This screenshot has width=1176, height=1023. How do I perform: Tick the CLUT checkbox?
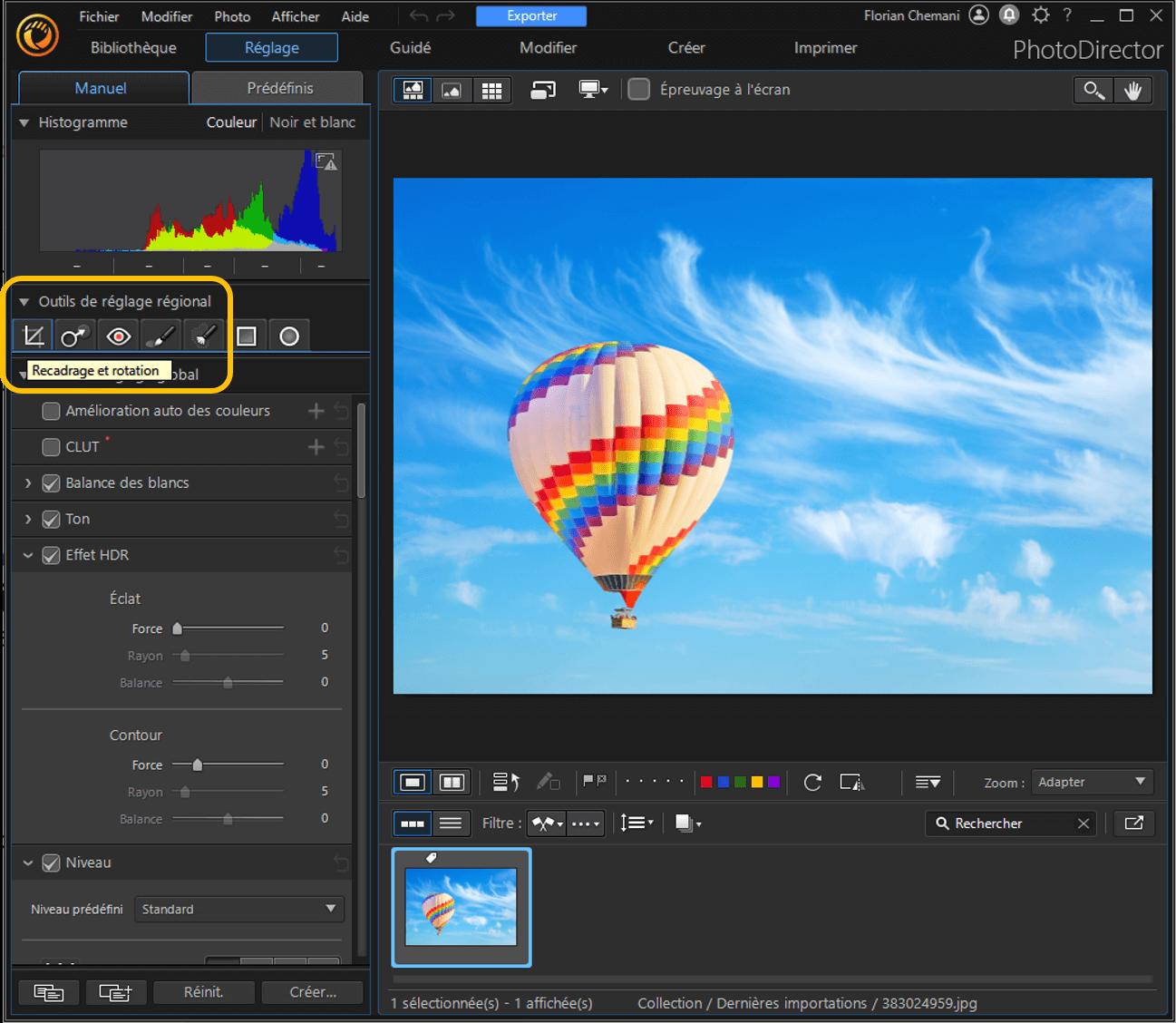tap(52, 447)
